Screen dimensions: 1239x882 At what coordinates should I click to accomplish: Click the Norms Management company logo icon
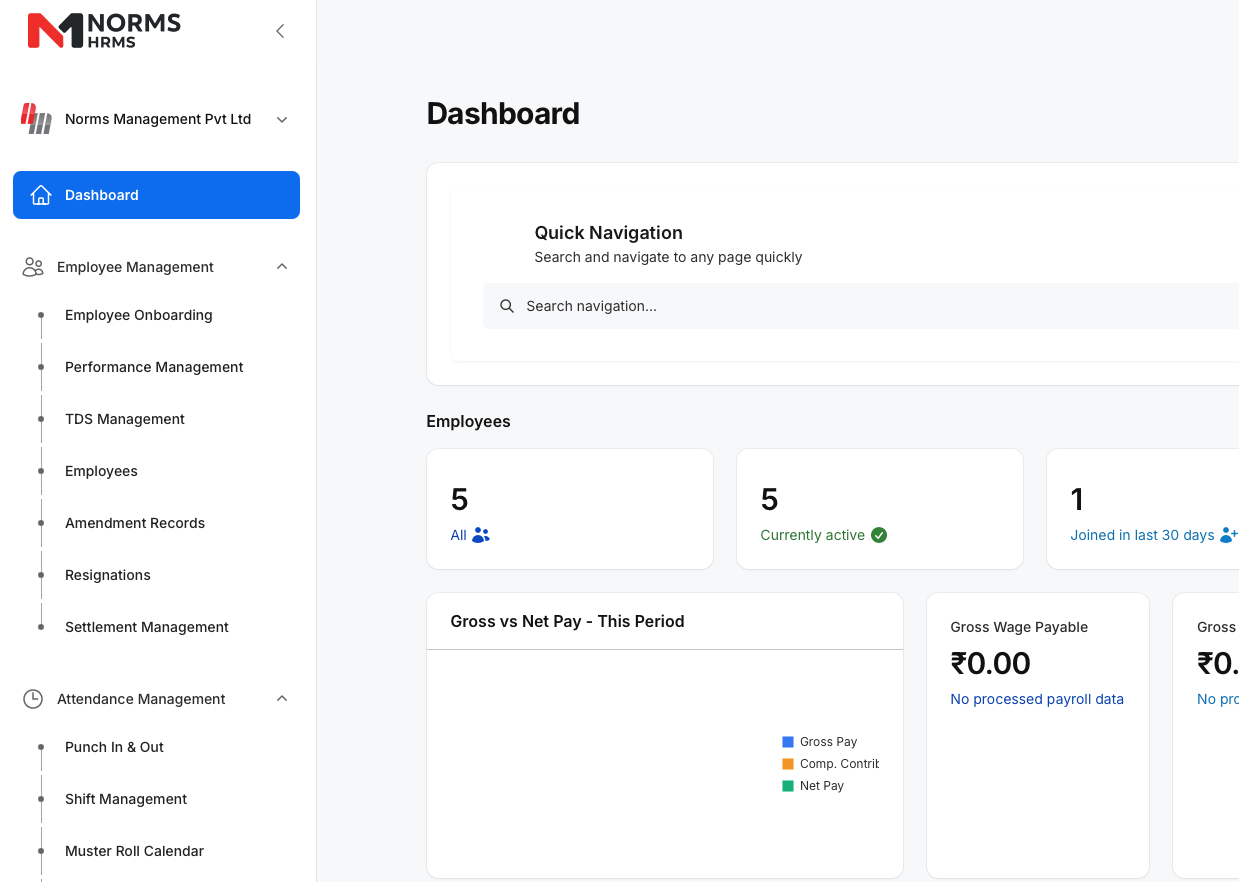tap(37, 119)
